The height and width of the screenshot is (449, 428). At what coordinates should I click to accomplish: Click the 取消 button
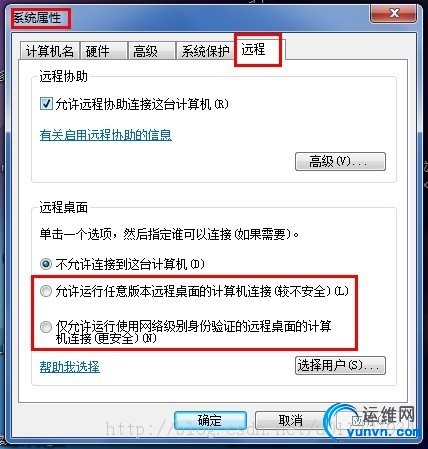(x=291, y=420)
